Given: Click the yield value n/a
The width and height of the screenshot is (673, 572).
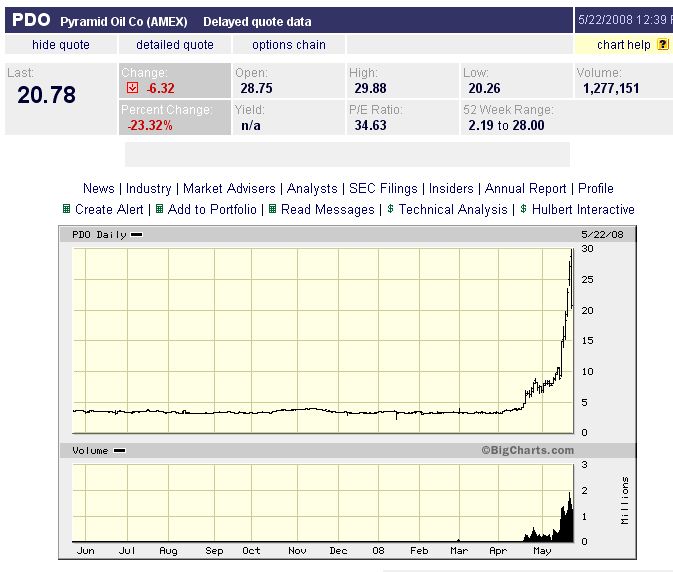Looking at the screenshot, I should 251,125.
